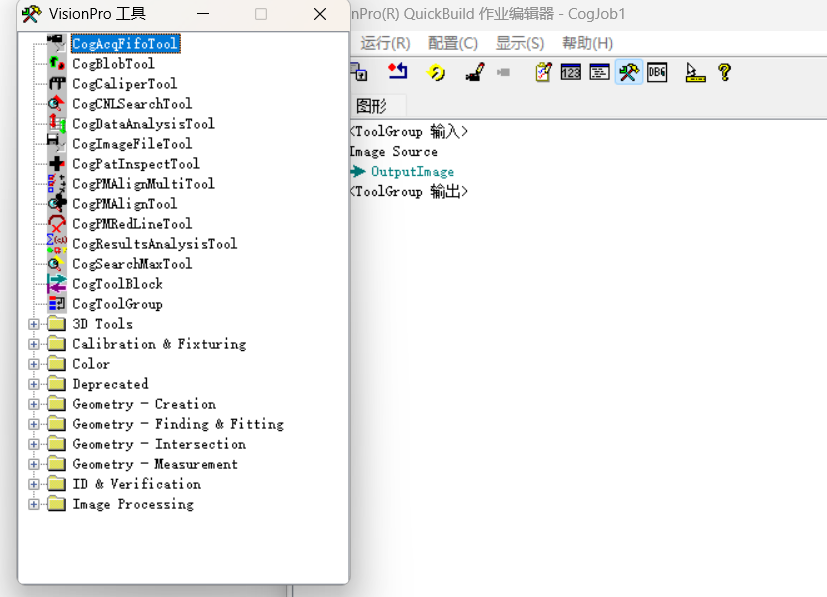Open the 运行(R) menu
This screenshot has height=597, width=827.
pyautogui.click(x=385, y=43)
